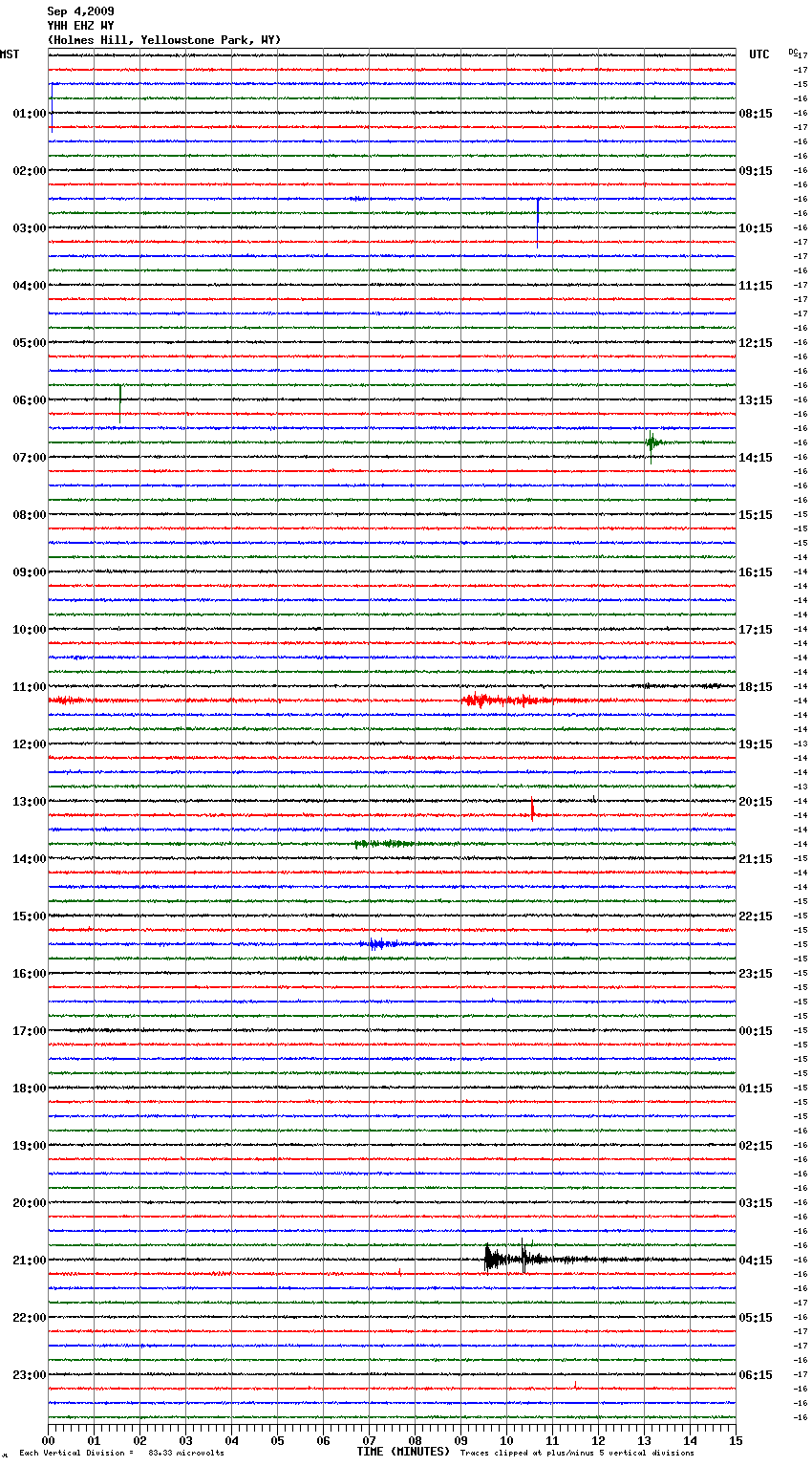Click the date 'Sep 4,2009' header
Viewport: 812px width, 1466px height.
(80, 11)
